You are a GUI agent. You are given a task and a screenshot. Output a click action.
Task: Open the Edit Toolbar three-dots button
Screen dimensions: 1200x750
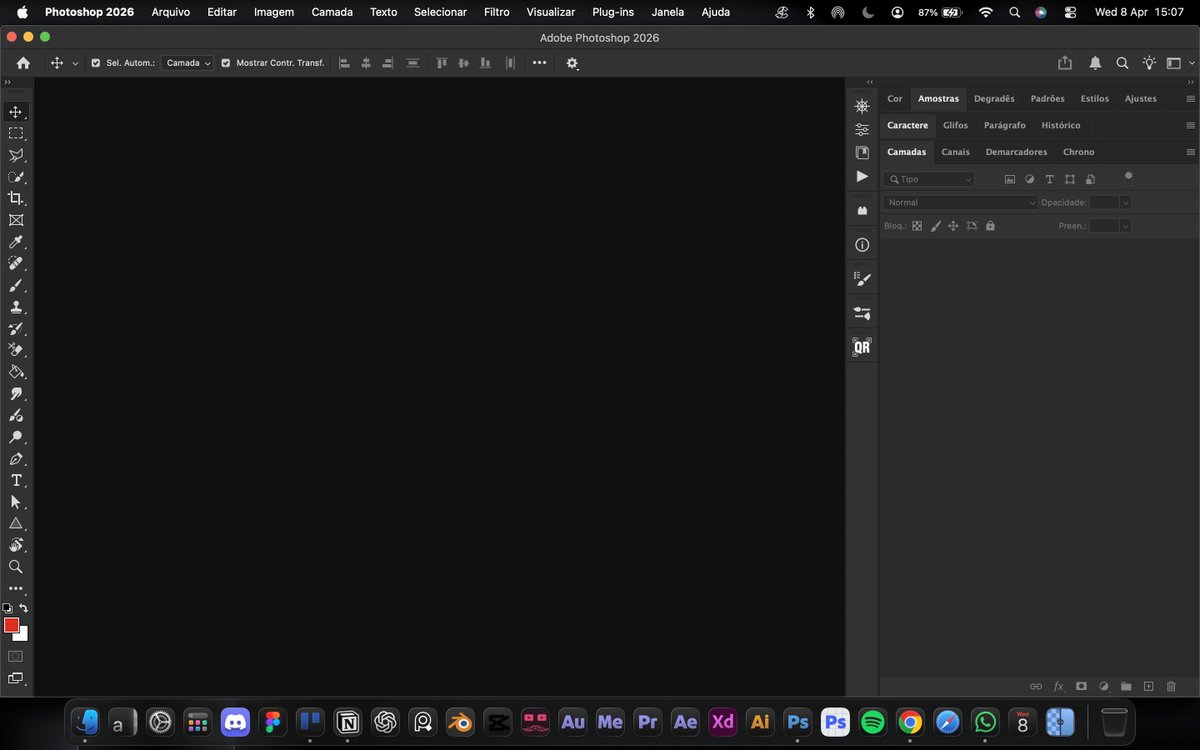(x=16, y=589)
